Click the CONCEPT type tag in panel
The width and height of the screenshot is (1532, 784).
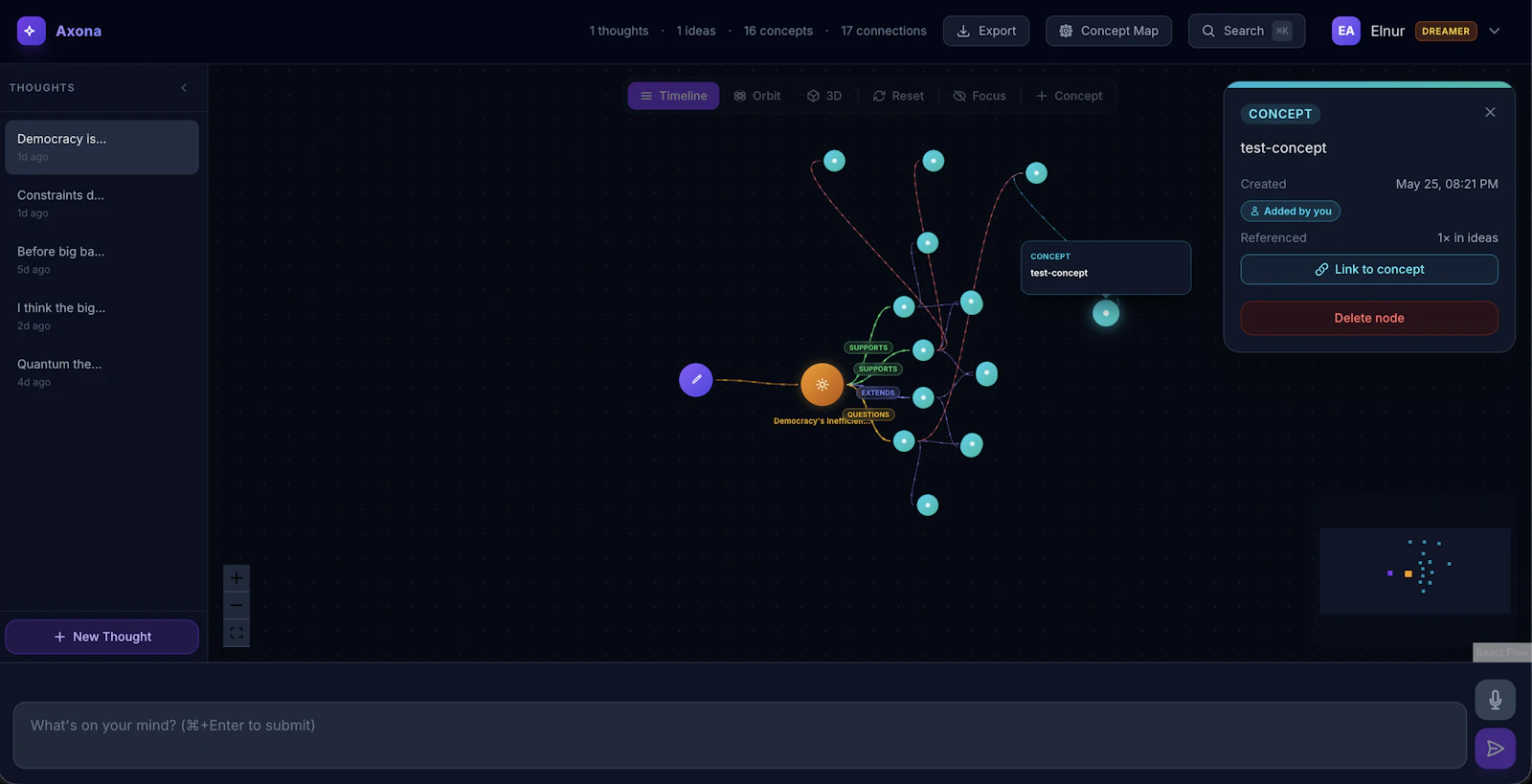(x=1280, y=114)
